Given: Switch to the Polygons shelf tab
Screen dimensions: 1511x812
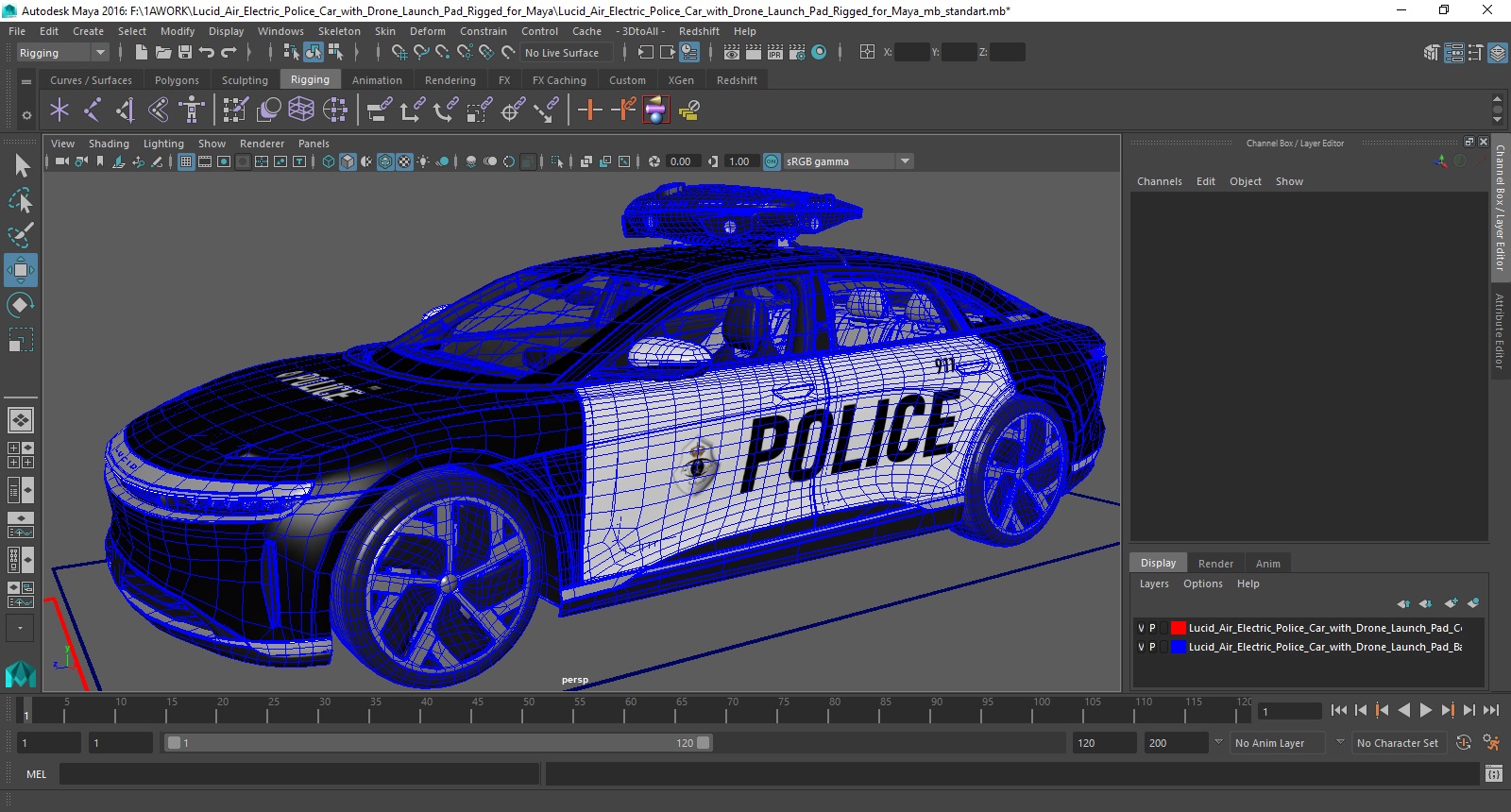Looking at the screenshot, I should tap(177, 80).
